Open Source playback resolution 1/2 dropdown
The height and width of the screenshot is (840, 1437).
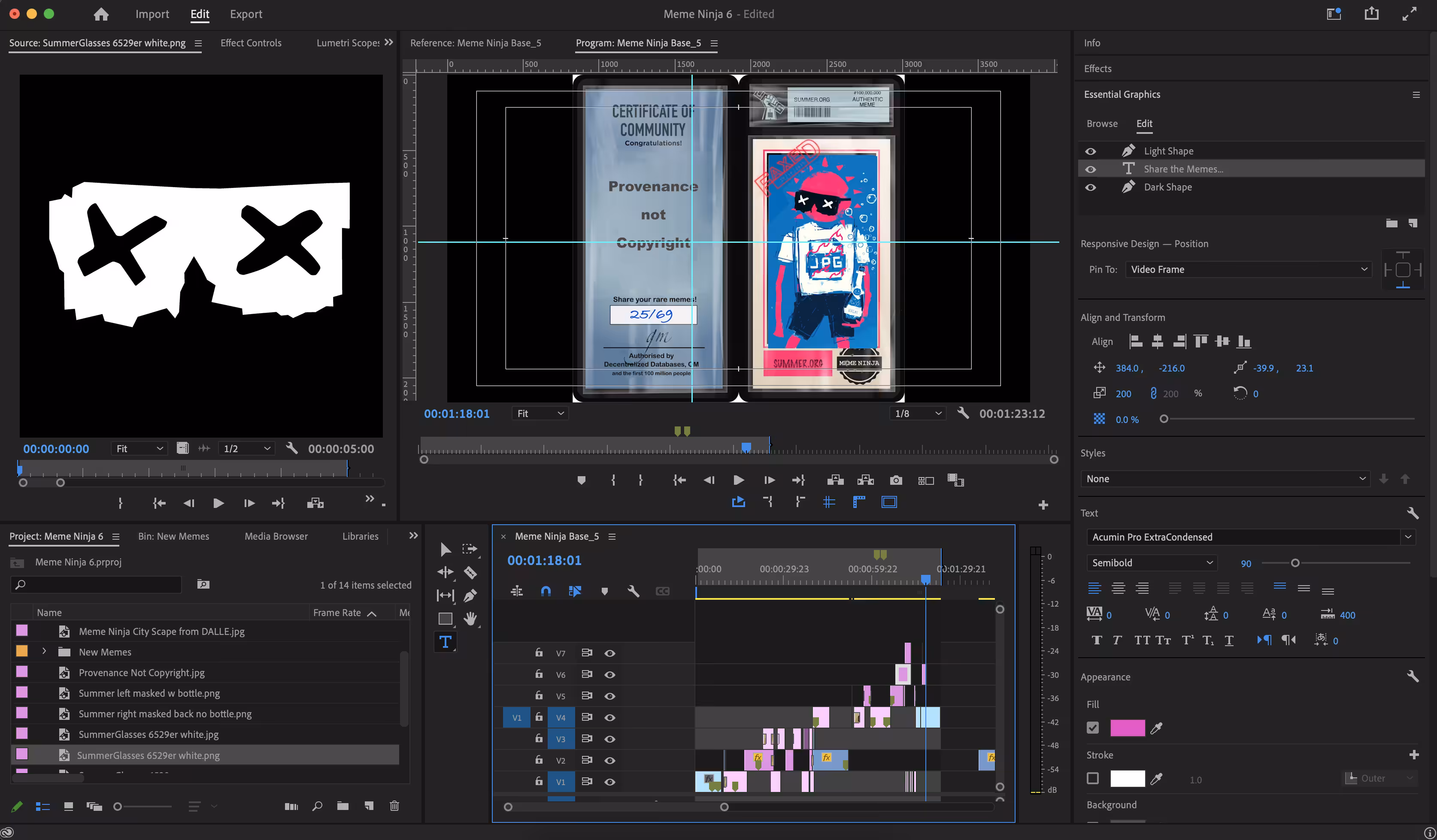click(x=246, y=448)
